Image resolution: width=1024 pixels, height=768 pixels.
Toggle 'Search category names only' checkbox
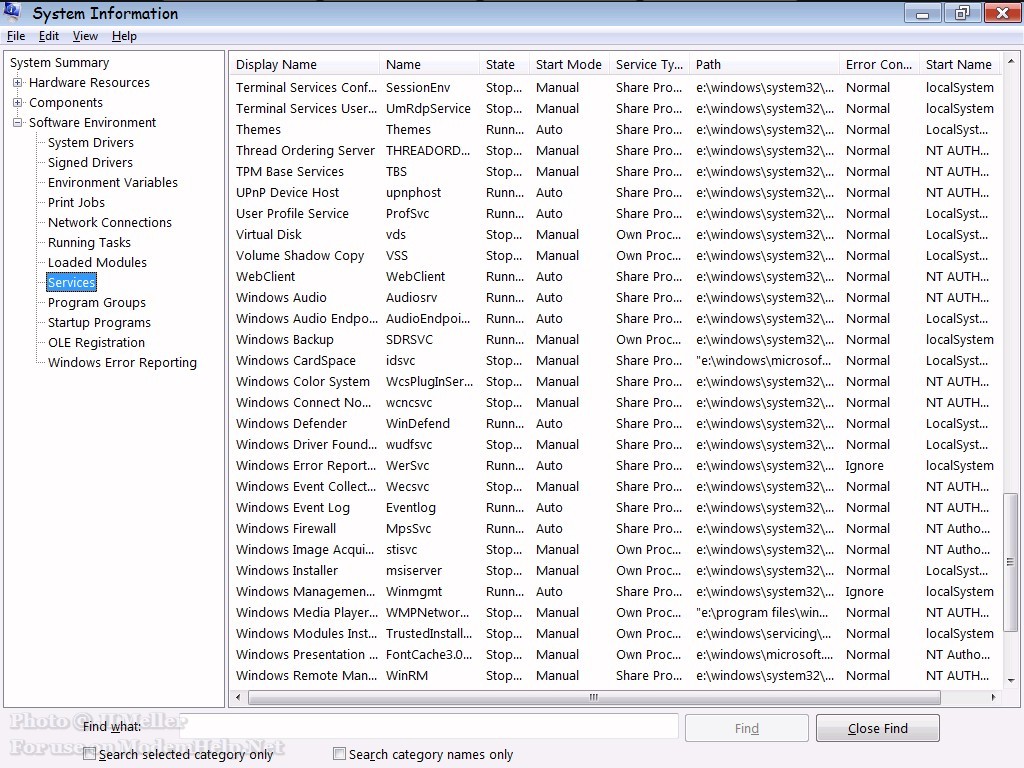pyautogui.click(x=339, y=754)
